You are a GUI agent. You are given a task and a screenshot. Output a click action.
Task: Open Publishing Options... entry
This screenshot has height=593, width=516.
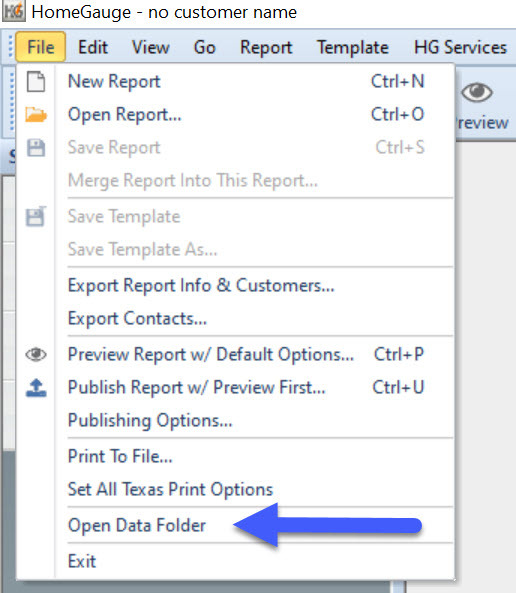(x=235, y=421)
